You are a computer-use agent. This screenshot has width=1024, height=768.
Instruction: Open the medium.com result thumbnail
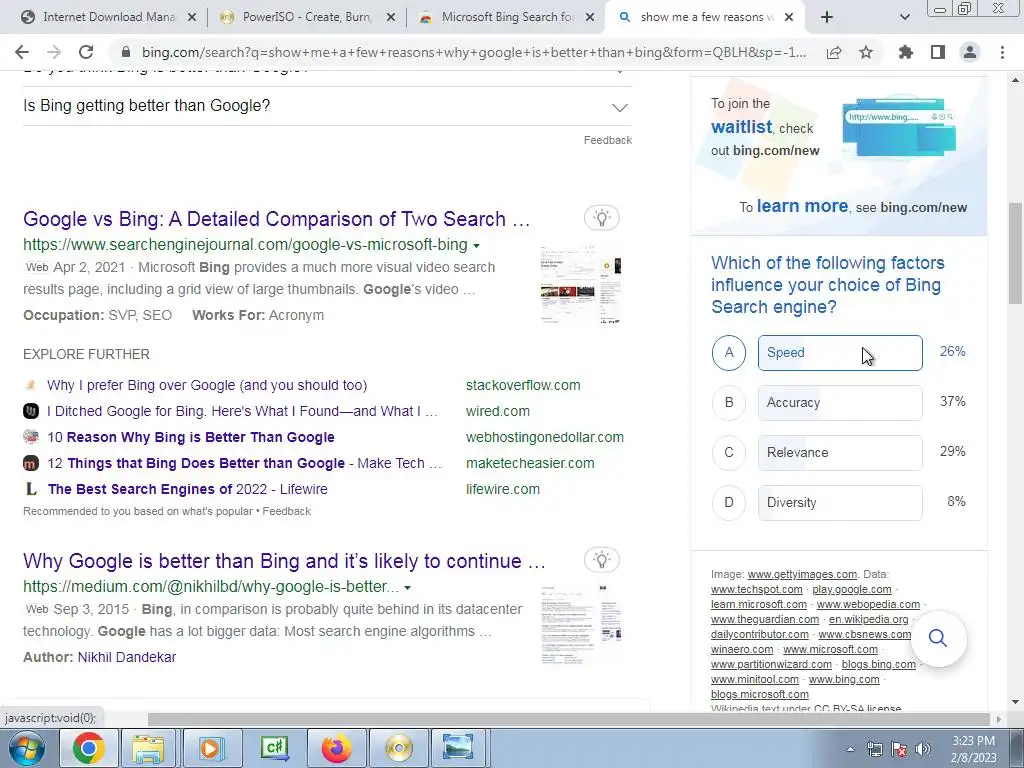pos(581,624)
